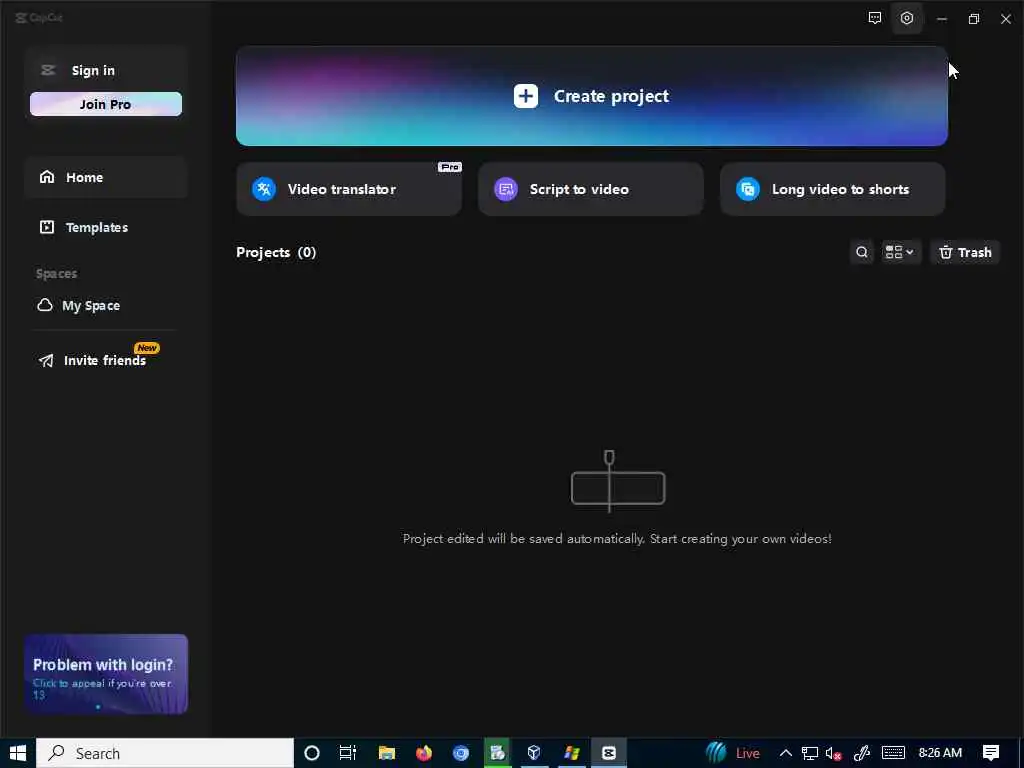Click the muted volume tray icon

[833, 754]
